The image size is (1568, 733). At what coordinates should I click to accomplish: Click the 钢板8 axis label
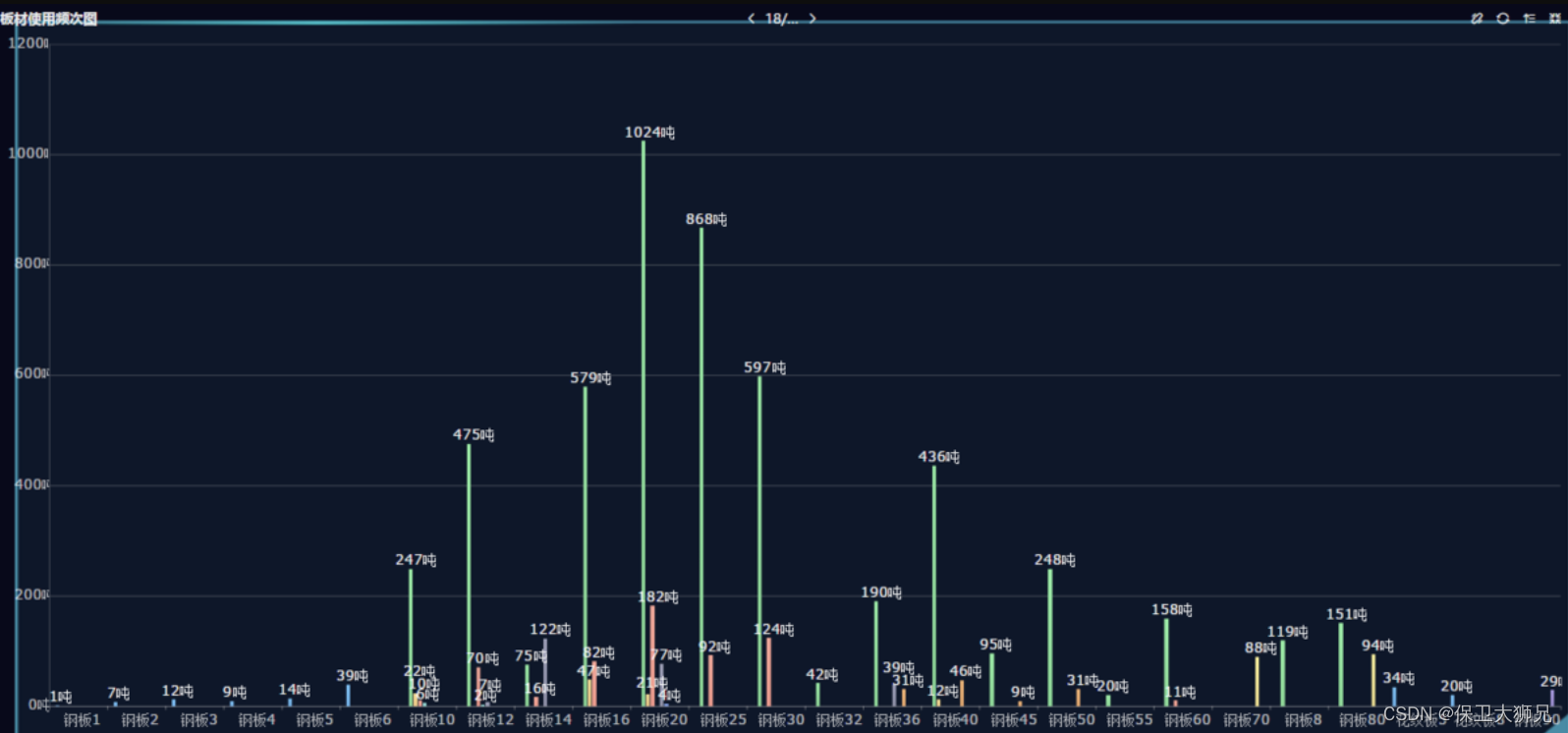click(1304, 720)
